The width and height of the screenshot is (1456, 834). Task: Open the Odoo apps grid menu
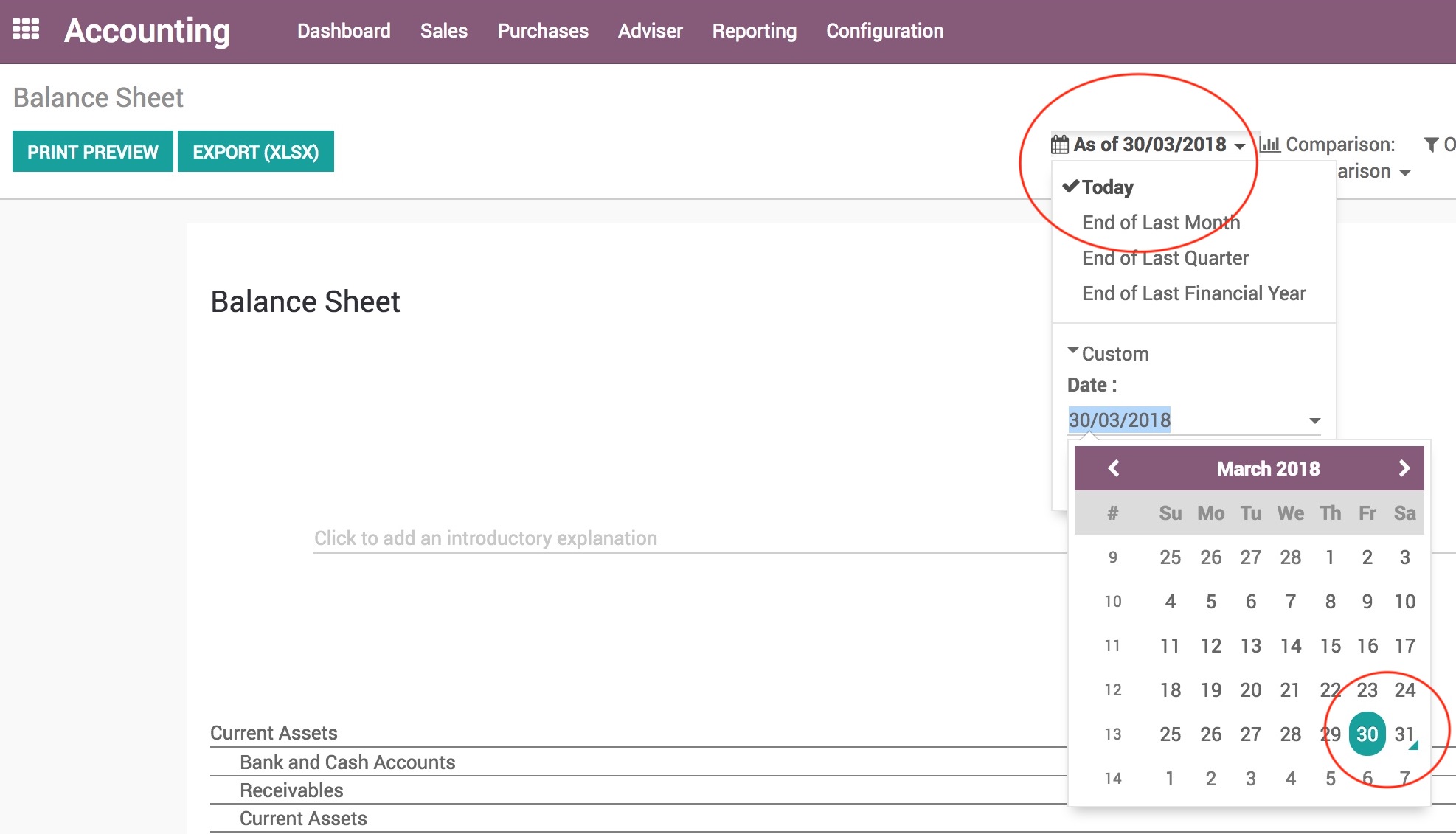(x=25, y=30)
